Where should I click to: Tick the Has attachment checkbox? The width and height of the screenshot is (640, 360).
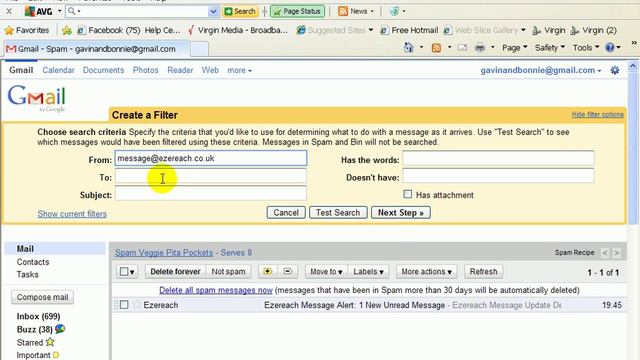pos(407,194)
